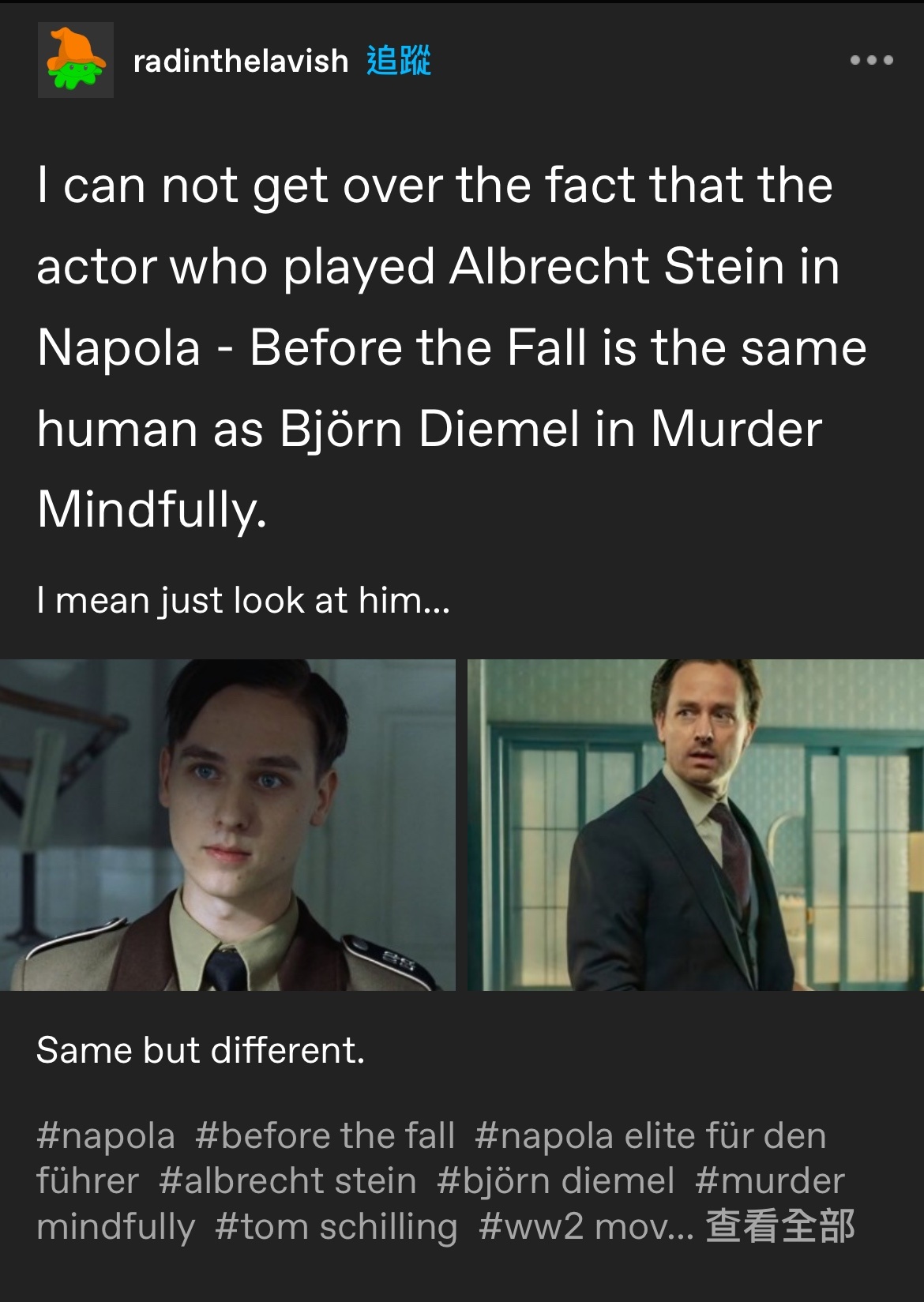Select the #albrecht stein tag
This screenshot has height=1302, width=924.
coord(287,1181)
